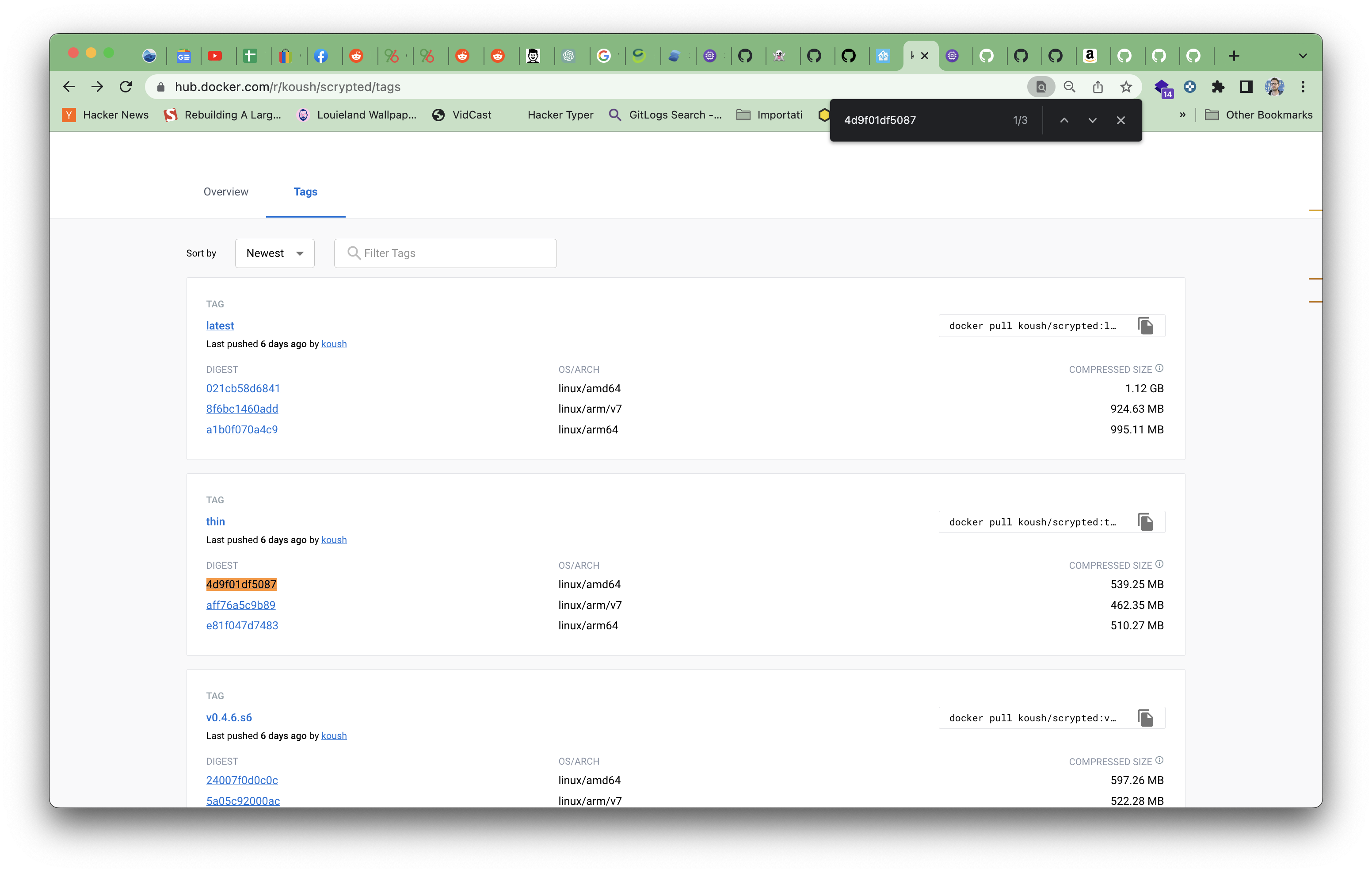Open the Newest sort dropdown
The height and width of the screenshot is (873, 1372).
pyautogui.click(x=274, y=253)
